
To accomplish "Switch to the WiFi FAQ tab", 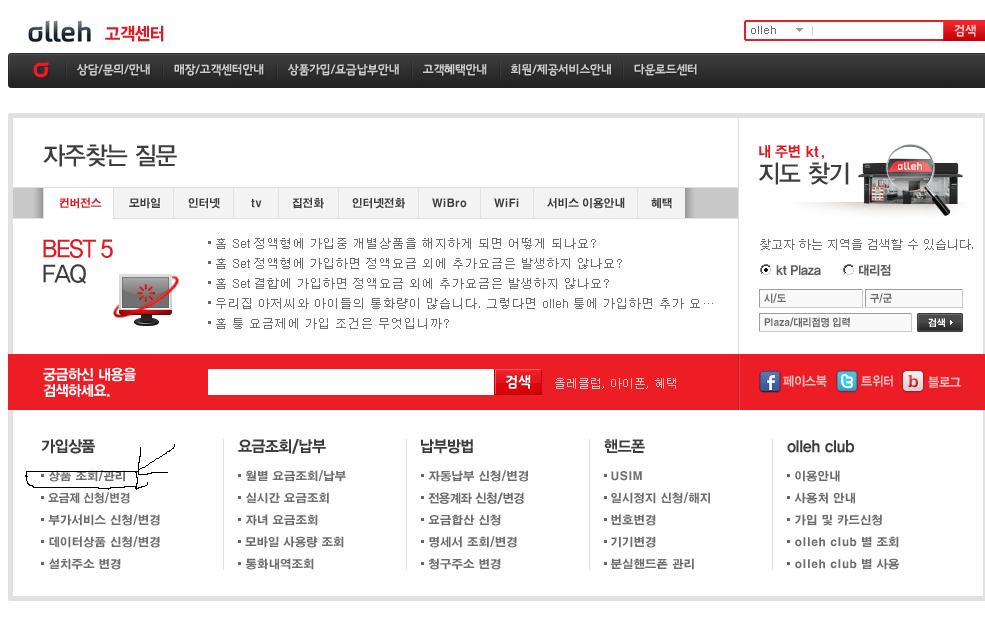I will (506, 203).
